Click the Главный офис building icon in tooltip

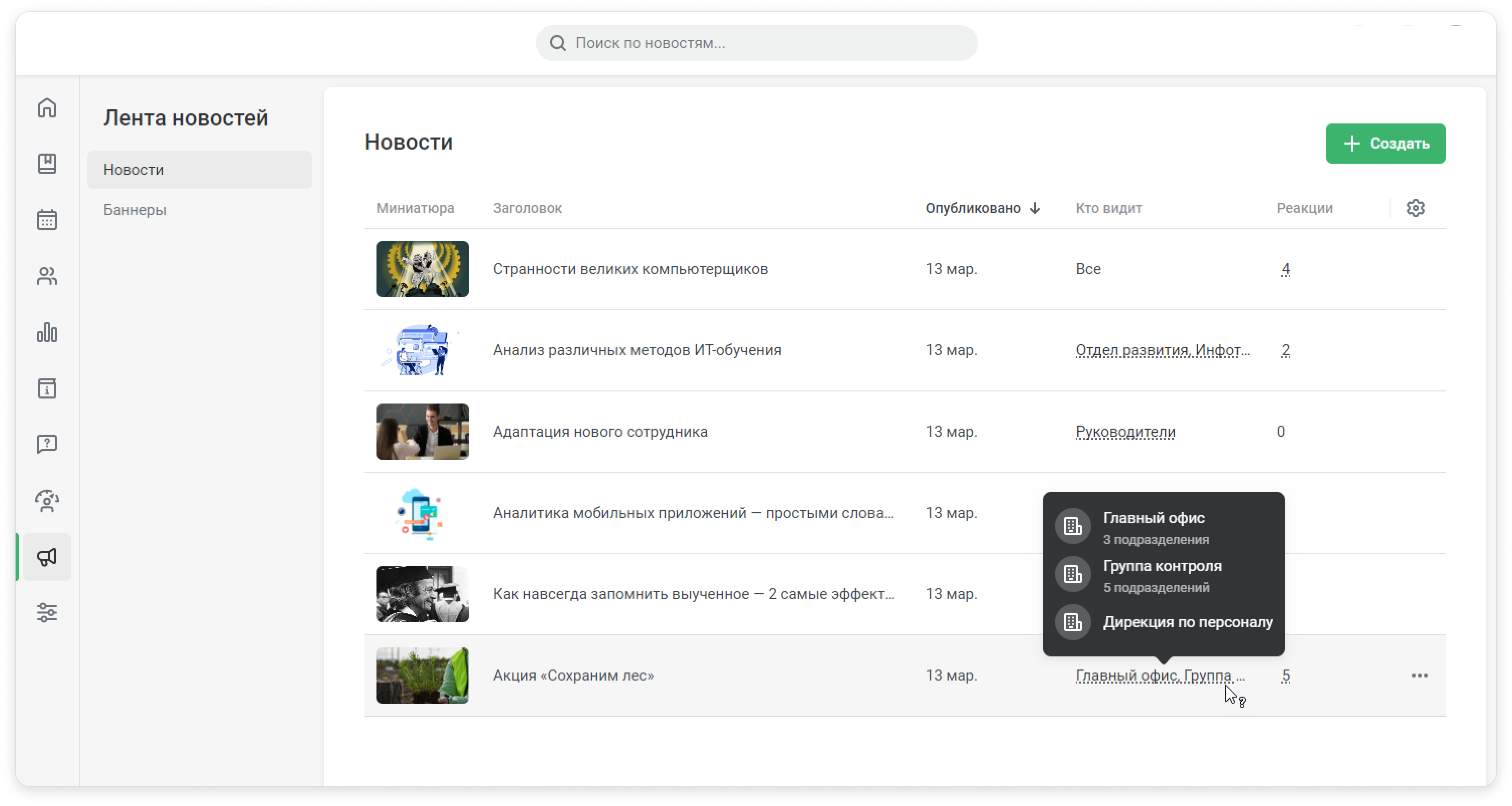pyautogui.click(x=1073, y=526)
